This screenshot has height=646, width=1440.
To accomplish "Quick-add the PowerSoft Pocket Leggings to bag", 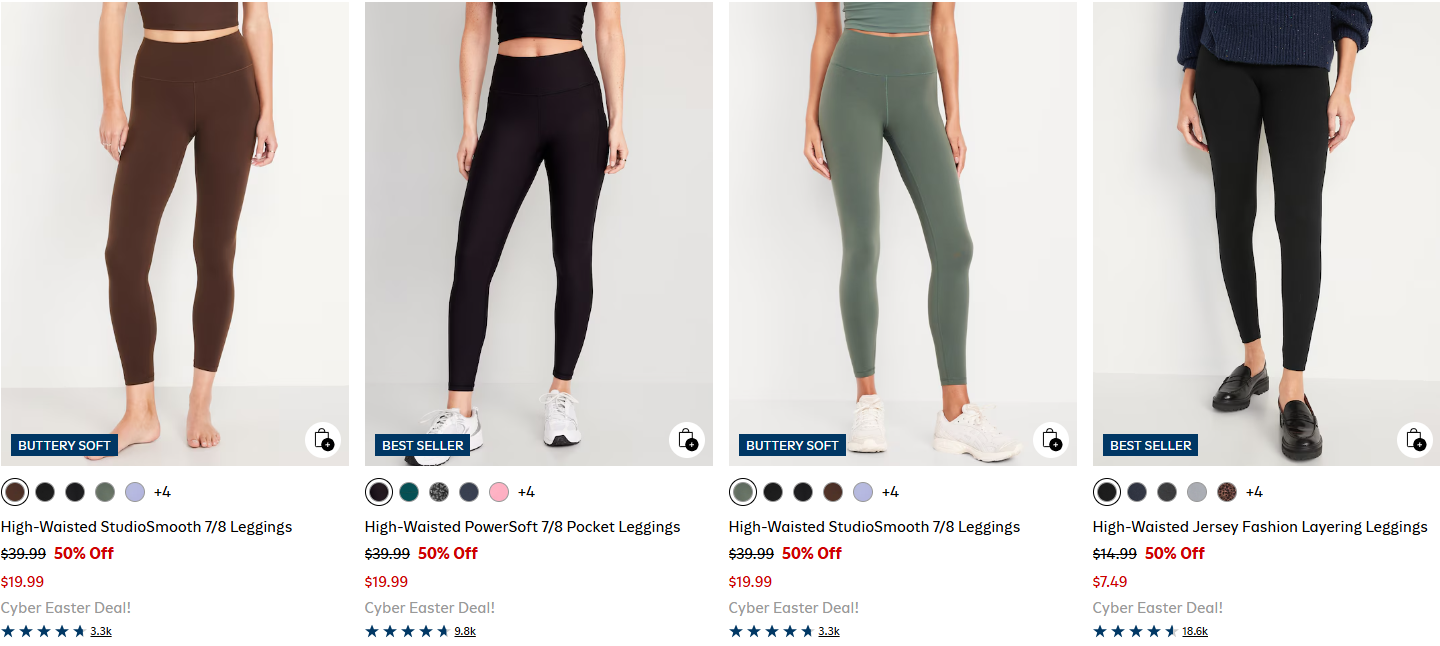I will 687,440.
